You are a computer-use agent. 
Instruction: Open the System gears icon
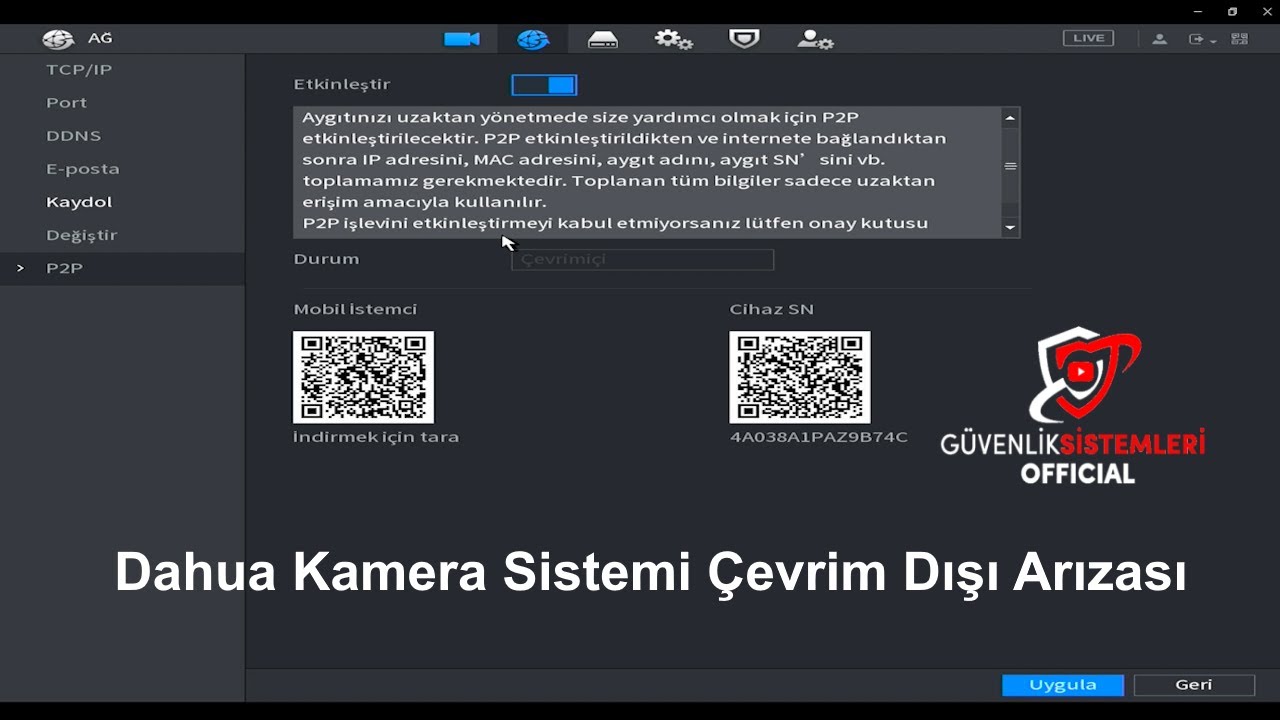tap(673, 39)
